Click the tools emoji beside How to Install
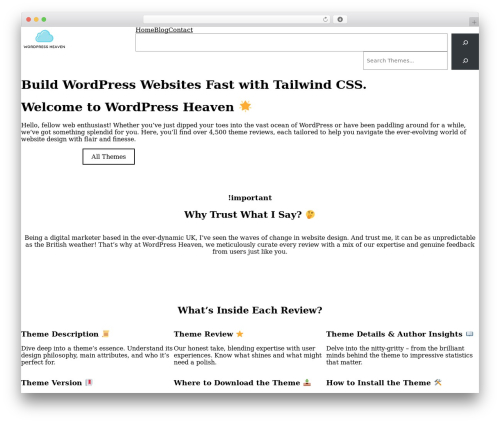This screenshot has height=423, width=500. point(438,382)
